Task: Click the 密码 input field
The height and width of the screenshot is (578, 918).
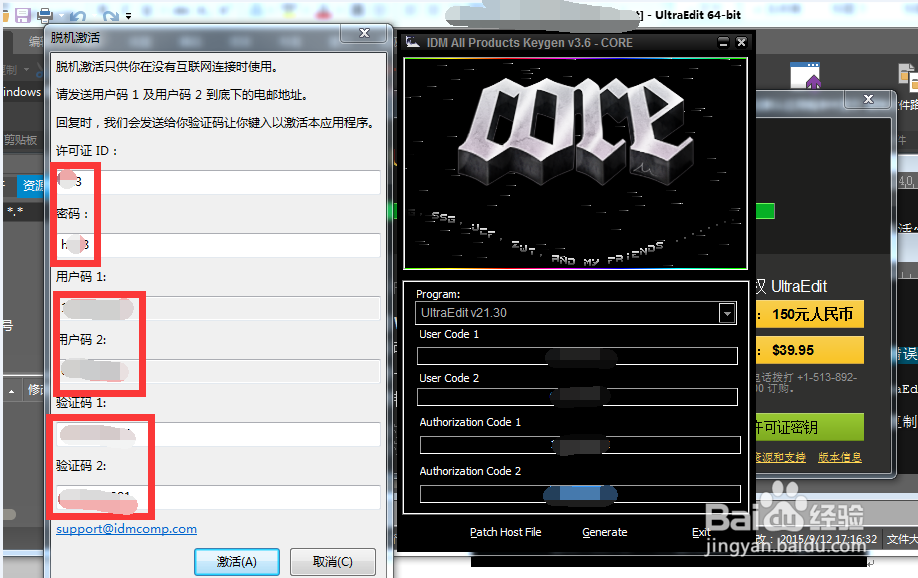Action: [x=218, y=245]
